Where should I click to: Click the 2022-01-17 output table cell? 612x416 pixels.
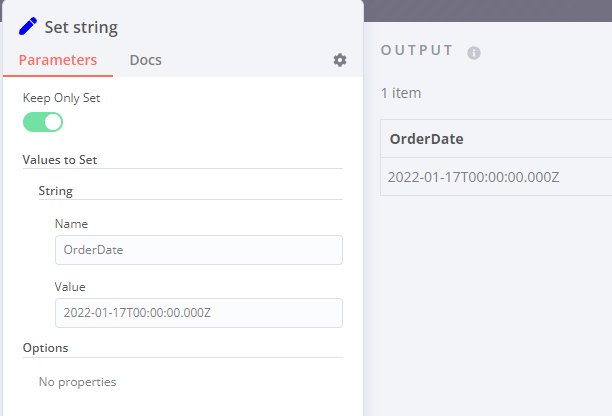(473, 177)
